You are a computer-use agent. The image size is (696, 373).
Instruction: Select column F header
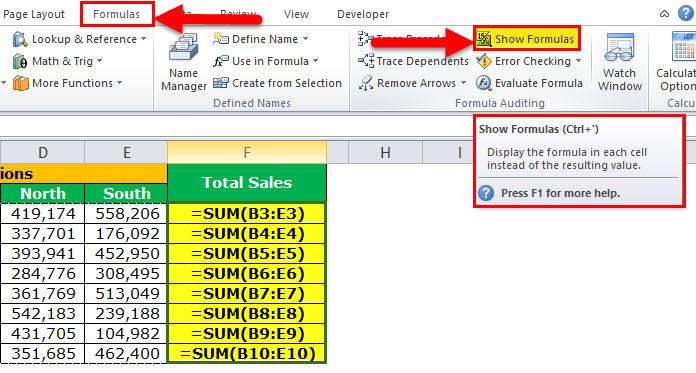[247, 153]
